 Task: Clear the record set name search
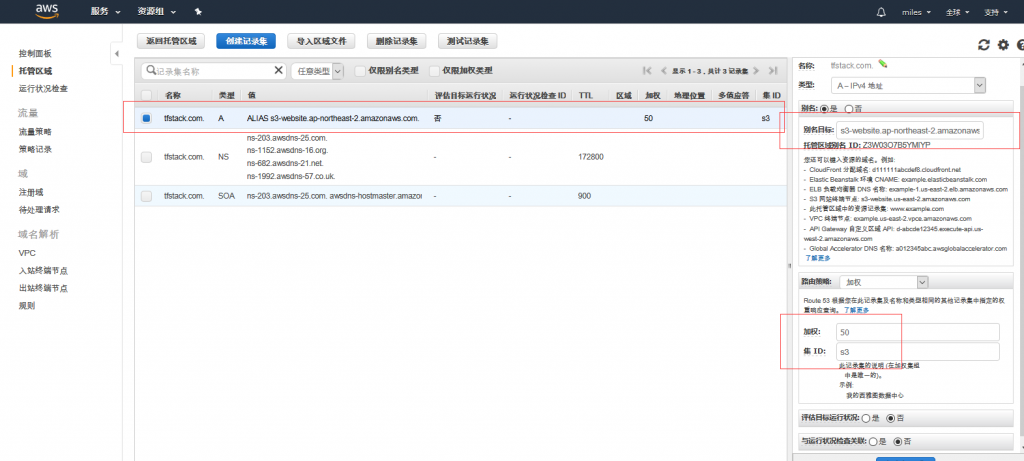pyautogui.click(x=279, y=71)
